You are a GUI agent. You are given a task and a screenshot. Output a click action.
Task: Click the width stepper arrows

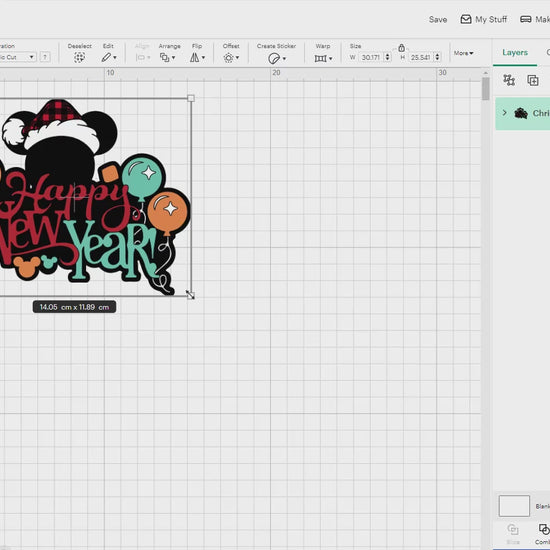pos(388,57)
